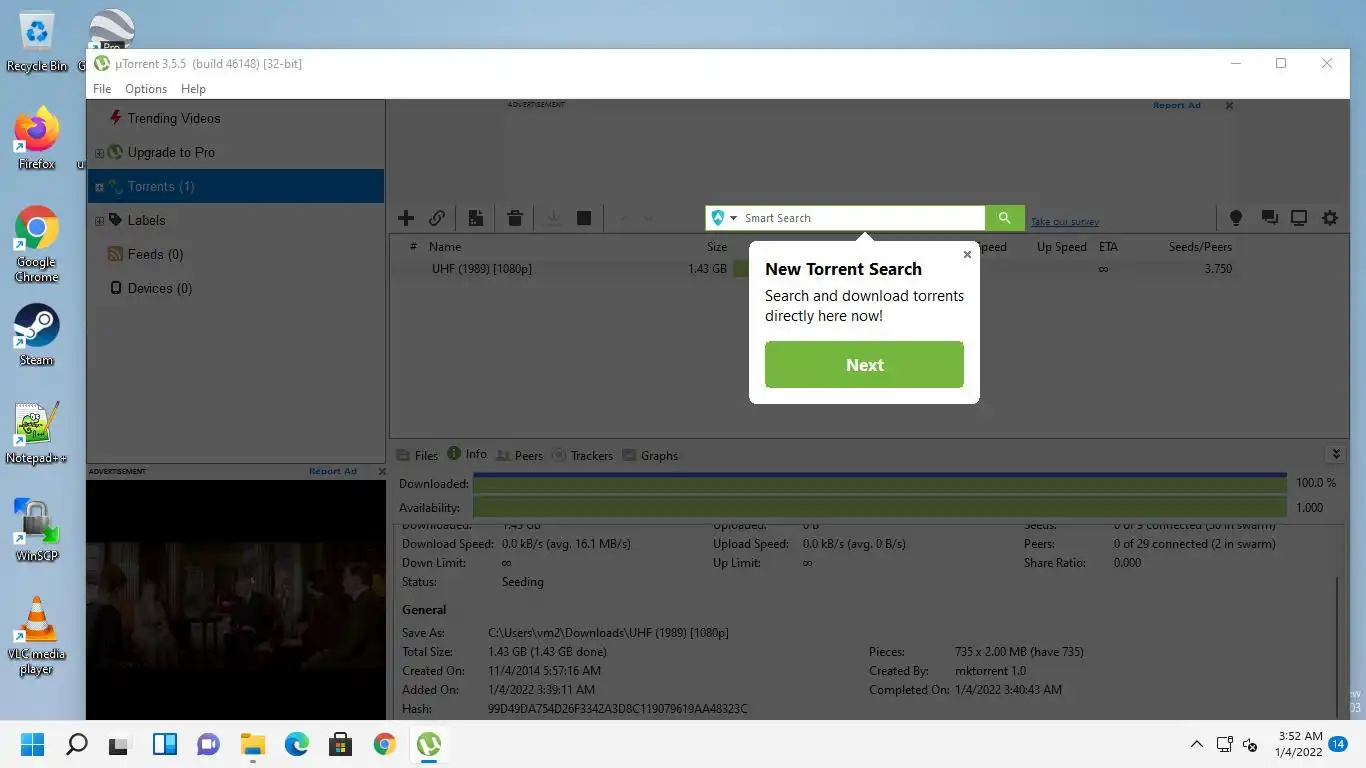1366x768 pixels.
Task: Click the Start Torrent download arrow icon
Action: [x=553, y=218]
